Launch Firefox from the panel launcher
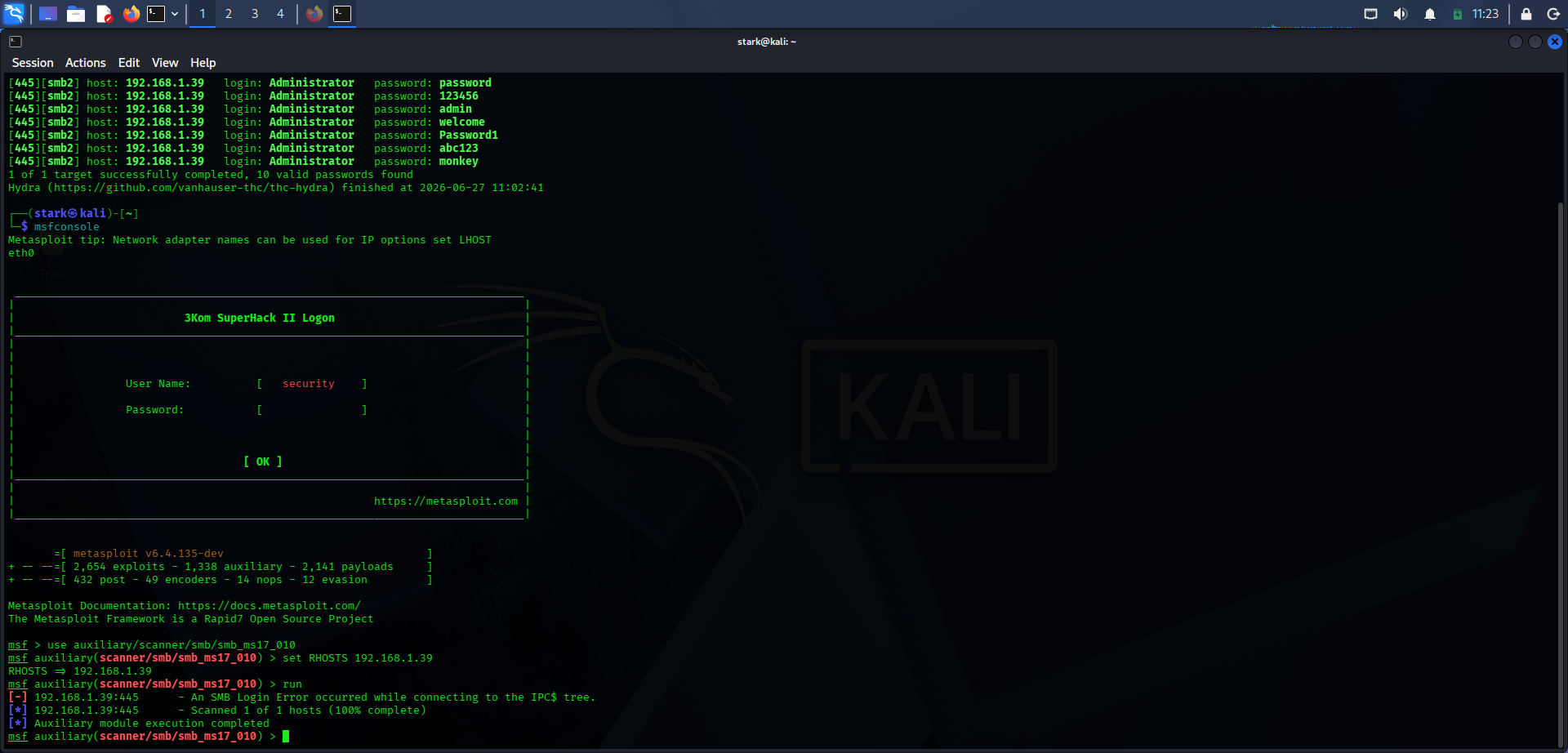The image size is (1568, 753). pos(131,14)
